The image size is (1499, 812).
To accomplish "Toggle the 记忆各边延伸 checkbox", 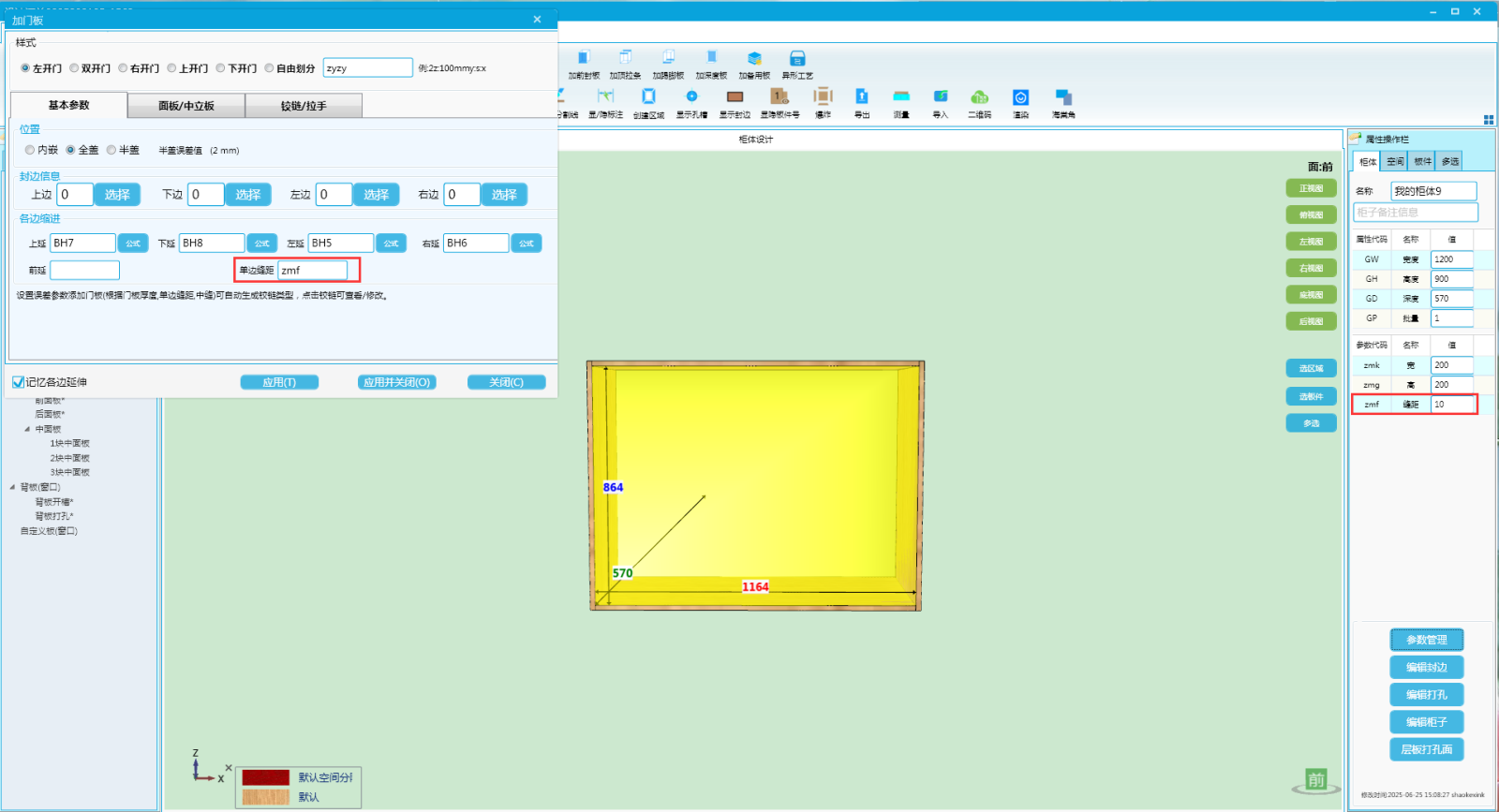I will (x=18, y=382).
